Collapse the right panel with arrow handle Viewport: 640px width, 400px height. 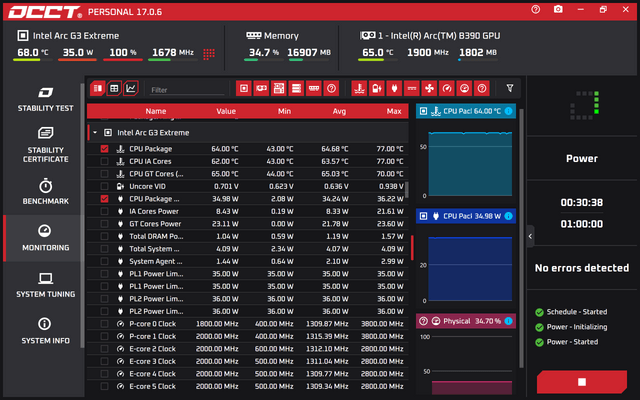tap(530, 236)
